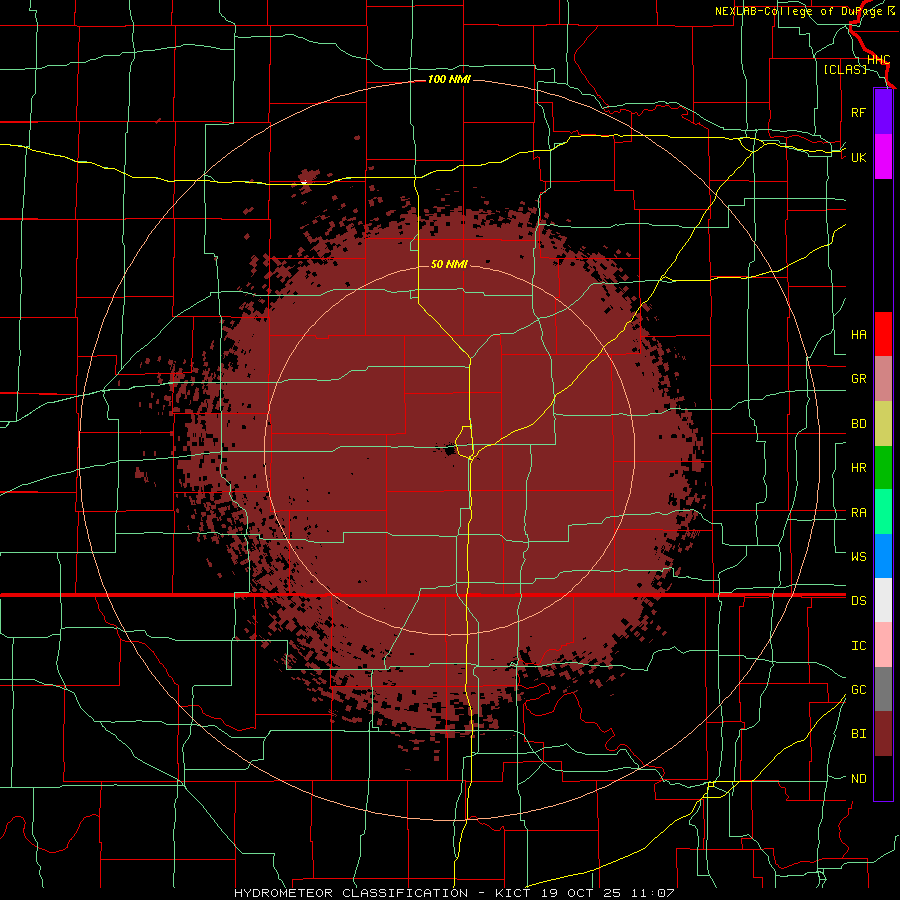
Task: Click the Hydrometeor Classification KICT title caption
Action: 454,893
